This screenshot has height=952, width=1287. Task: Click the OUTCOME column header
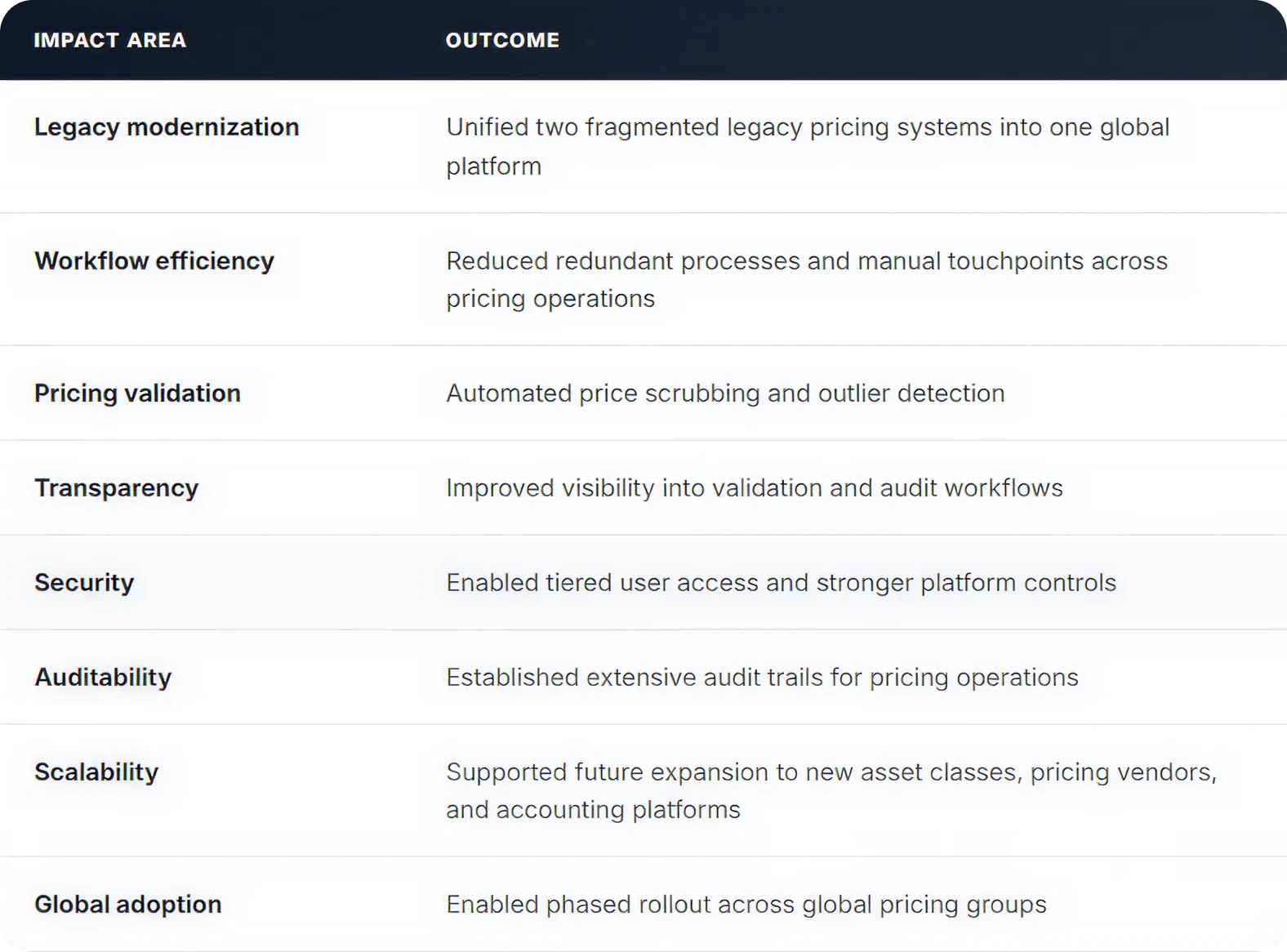pos(502,40)
